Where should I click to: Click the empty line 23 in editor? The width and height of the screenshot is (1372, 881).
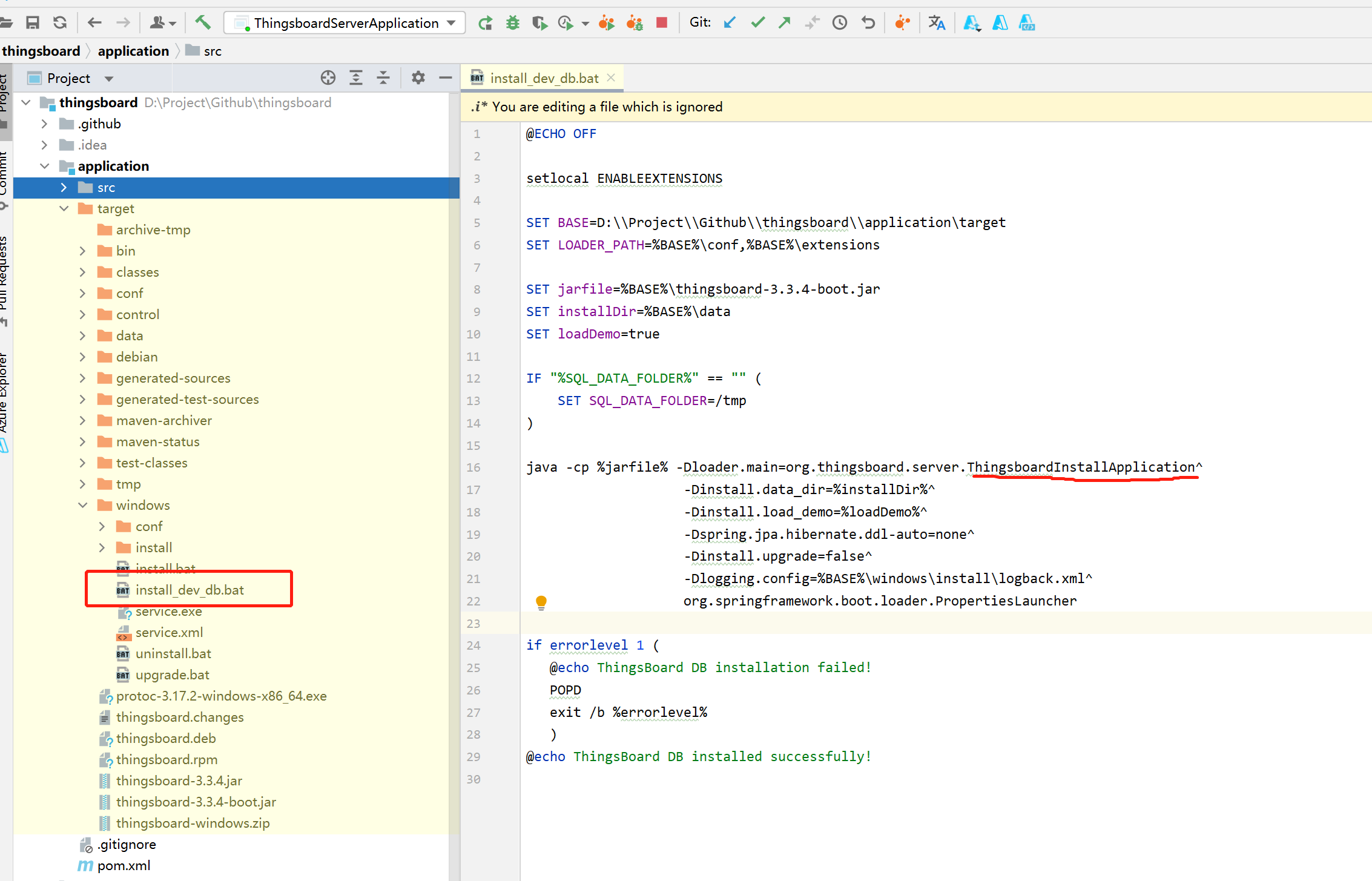tap(945, 623)
